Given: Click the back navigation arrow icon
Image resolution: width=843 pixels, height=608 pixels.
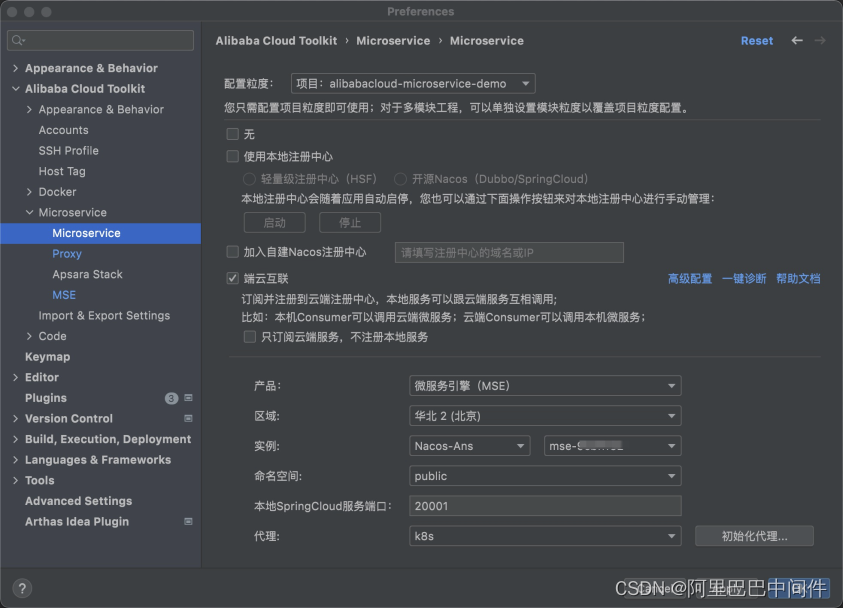Looking at the screenshot, I should 795,41.
